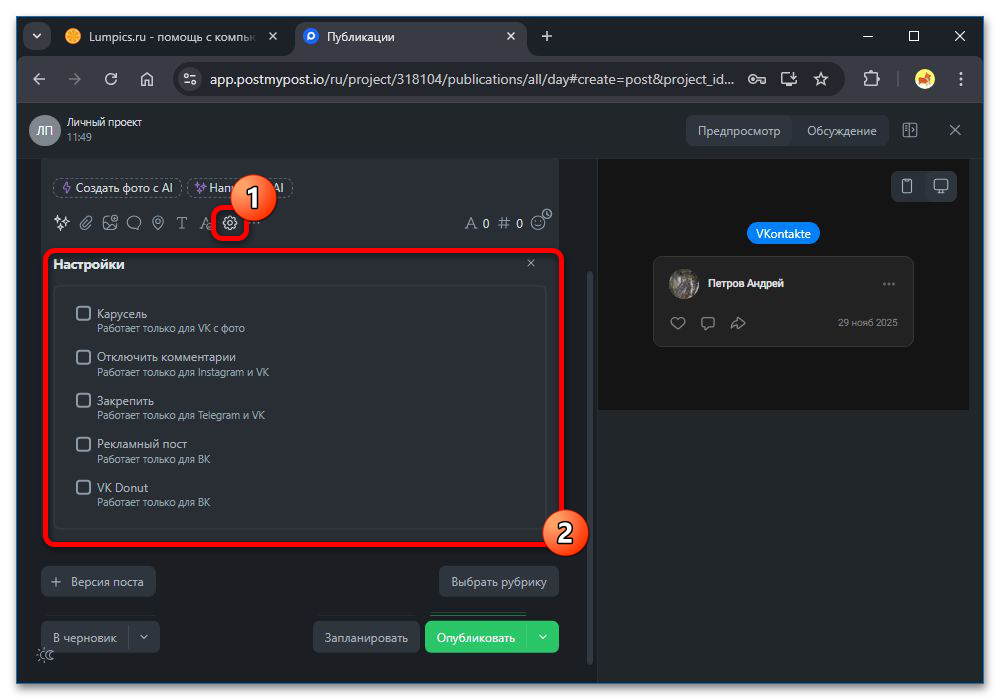Click the address bar URL field
Screen dimensions: 1000x700
pos(472,79)
